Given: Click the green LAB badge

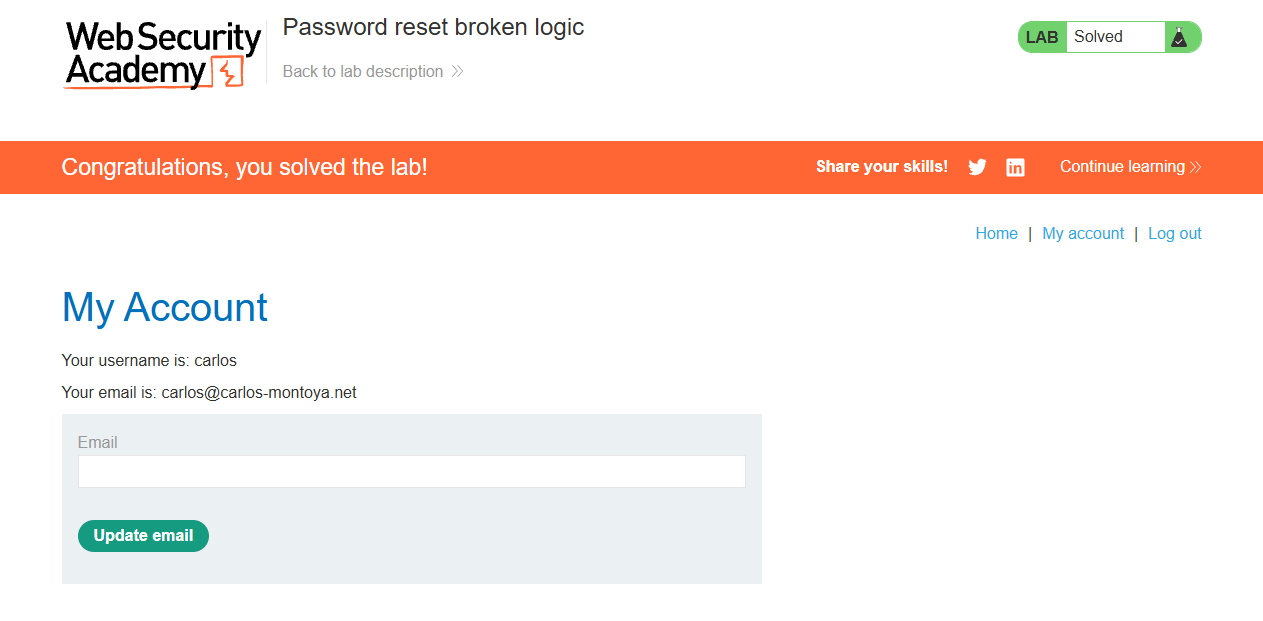Looking at the screenshot, I should [1042, 37].
